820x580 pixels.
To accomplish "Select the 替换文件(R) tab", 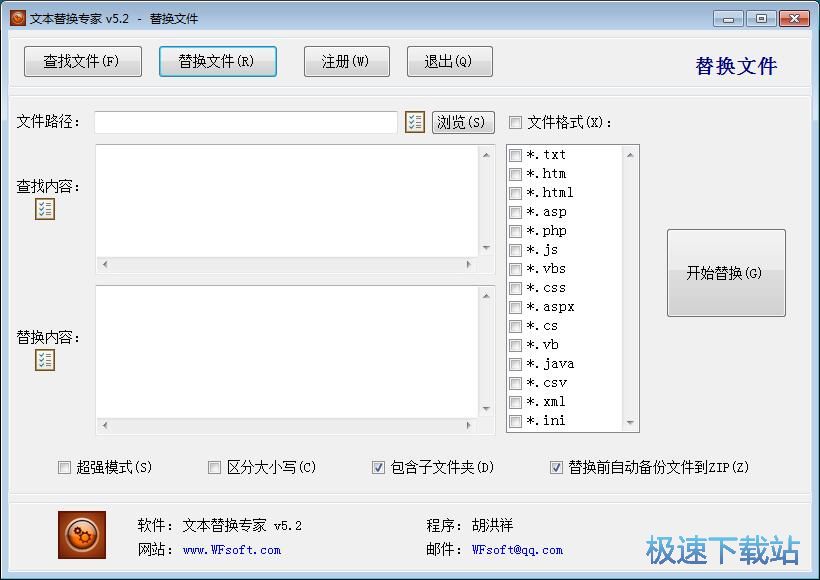I will [x=217, y=61].
